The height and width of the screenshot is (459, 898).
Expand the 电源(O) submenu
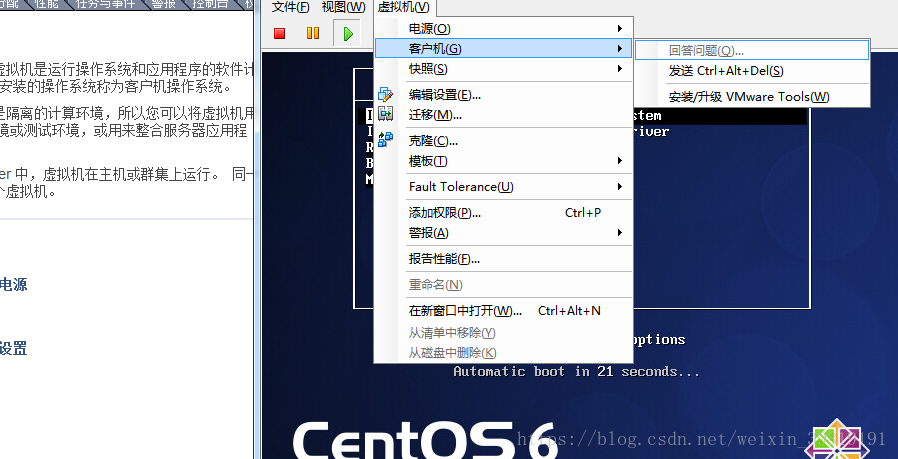(503, 28)
